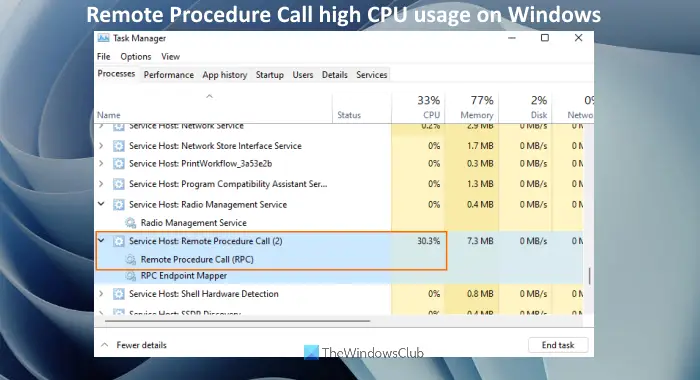Click the 7.3 MB memory value
This screenshot has width=700, height=380.
click(480, 241)
